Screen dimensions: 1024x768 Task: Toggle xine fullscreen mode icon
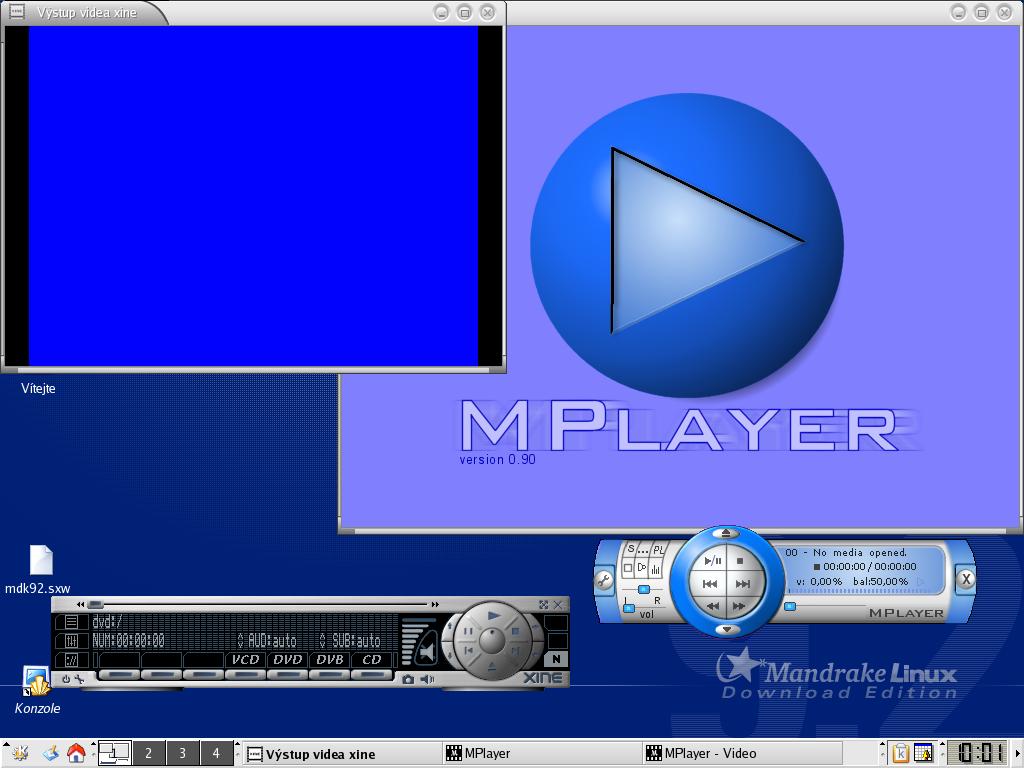pos(544,604)
